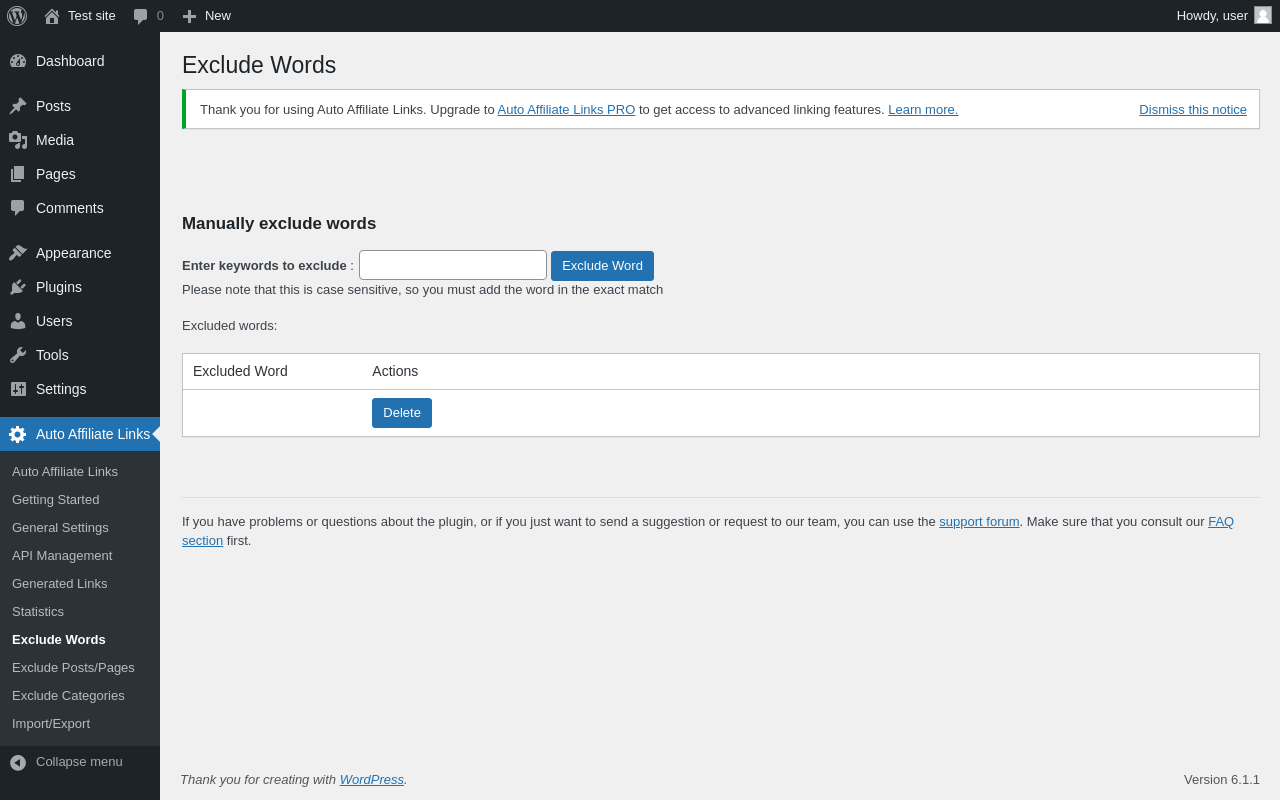Click the Appearance paintbrush icon

click(18, 253)
